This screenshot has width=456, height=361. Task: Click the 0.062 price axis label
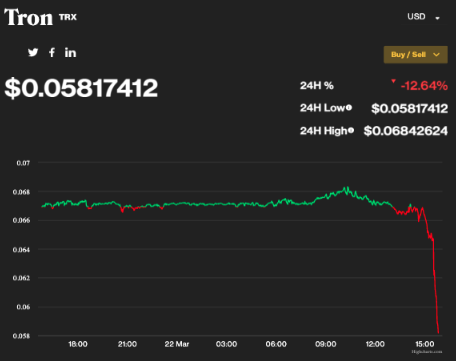click(x=21, y=278)
